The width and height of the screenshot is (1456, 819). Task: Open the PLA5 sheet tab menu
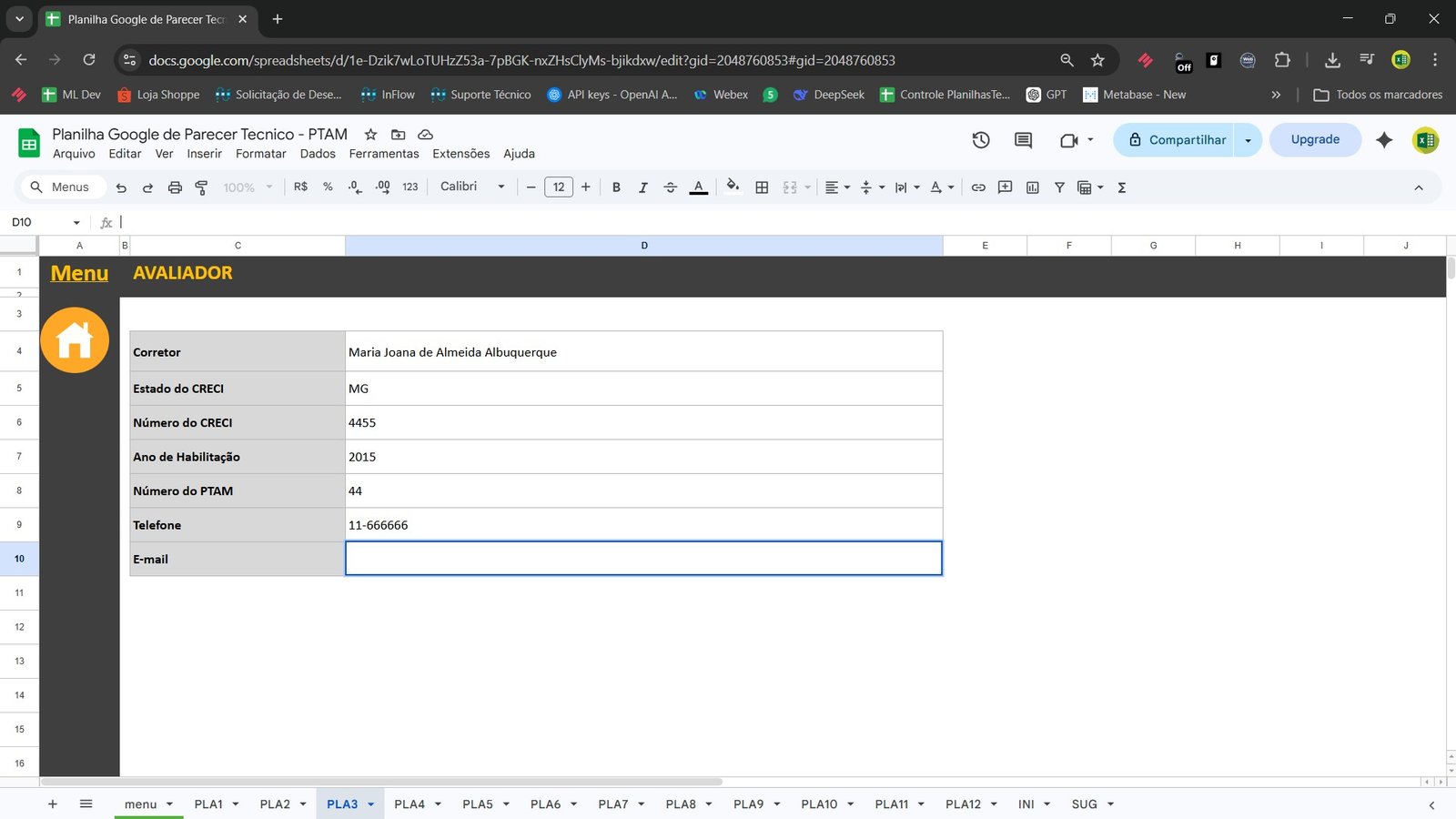[x=505, y=804]
